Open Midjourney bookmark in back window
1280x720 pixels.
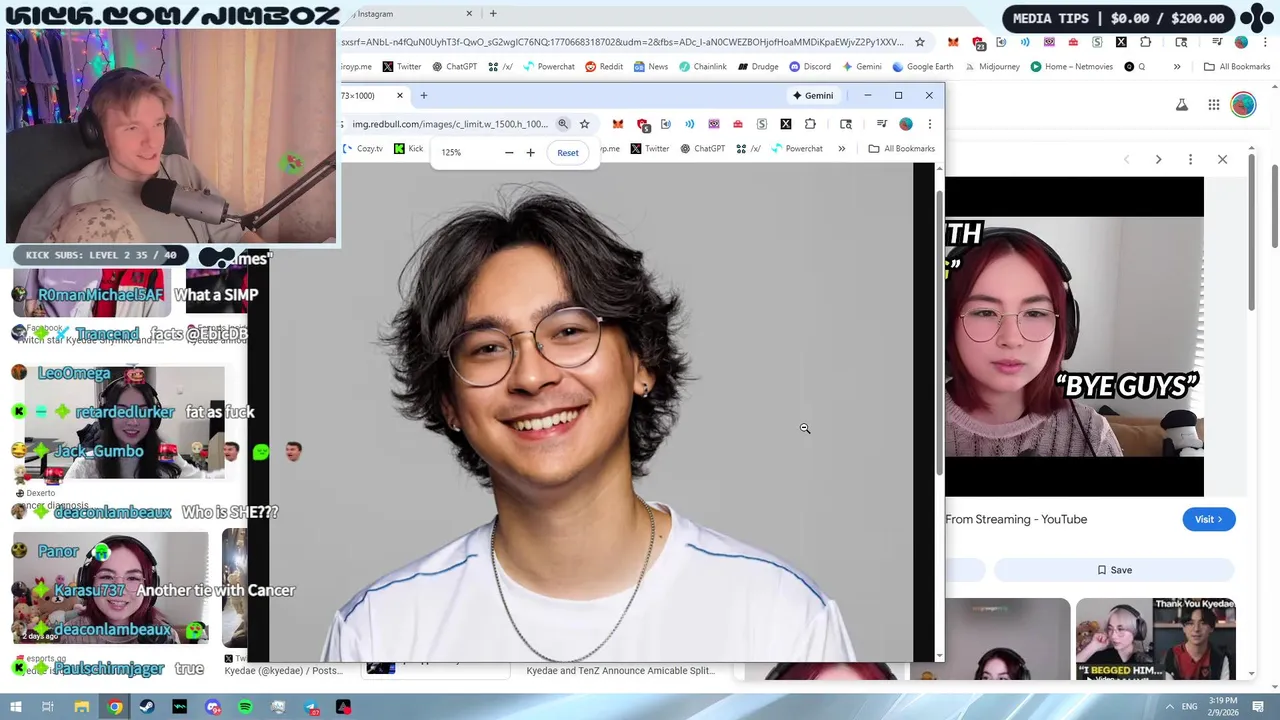991,67
